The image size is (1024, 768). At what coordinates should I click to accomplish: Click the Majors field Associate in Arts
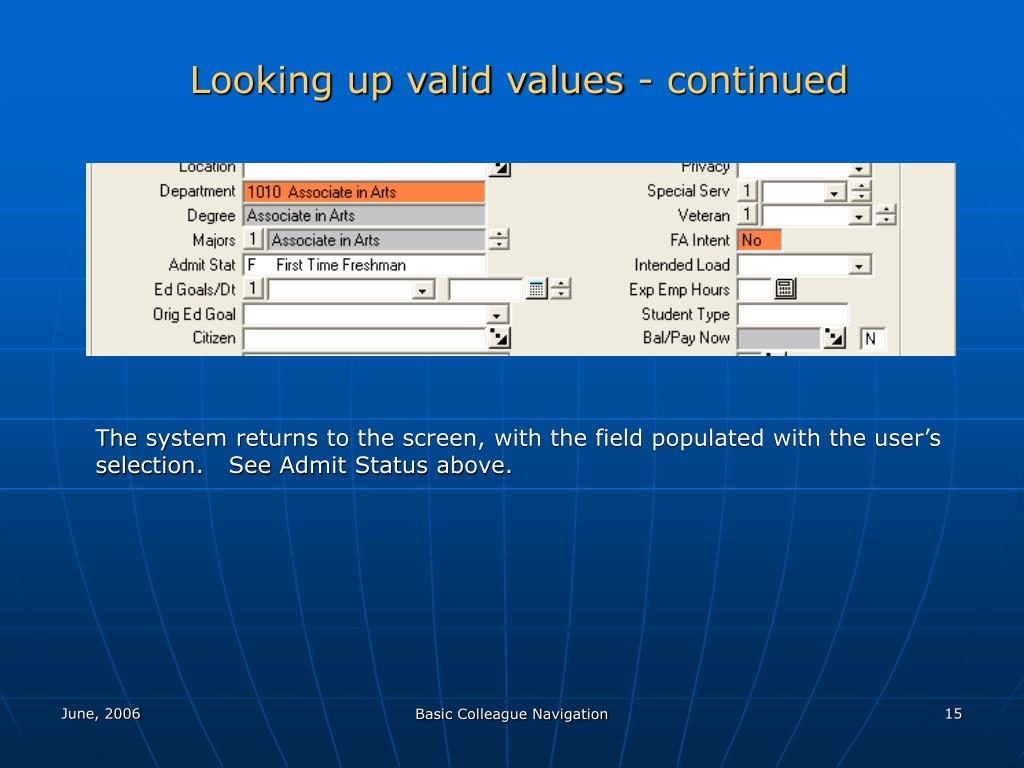(x=377, y=240)
